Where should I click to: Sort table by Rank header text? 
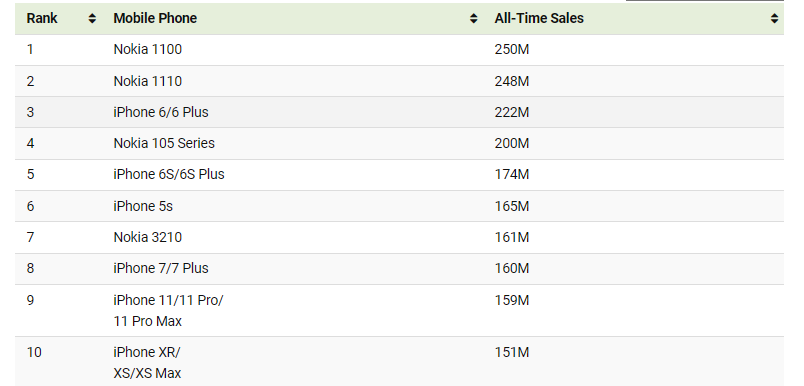pos(42,18)
